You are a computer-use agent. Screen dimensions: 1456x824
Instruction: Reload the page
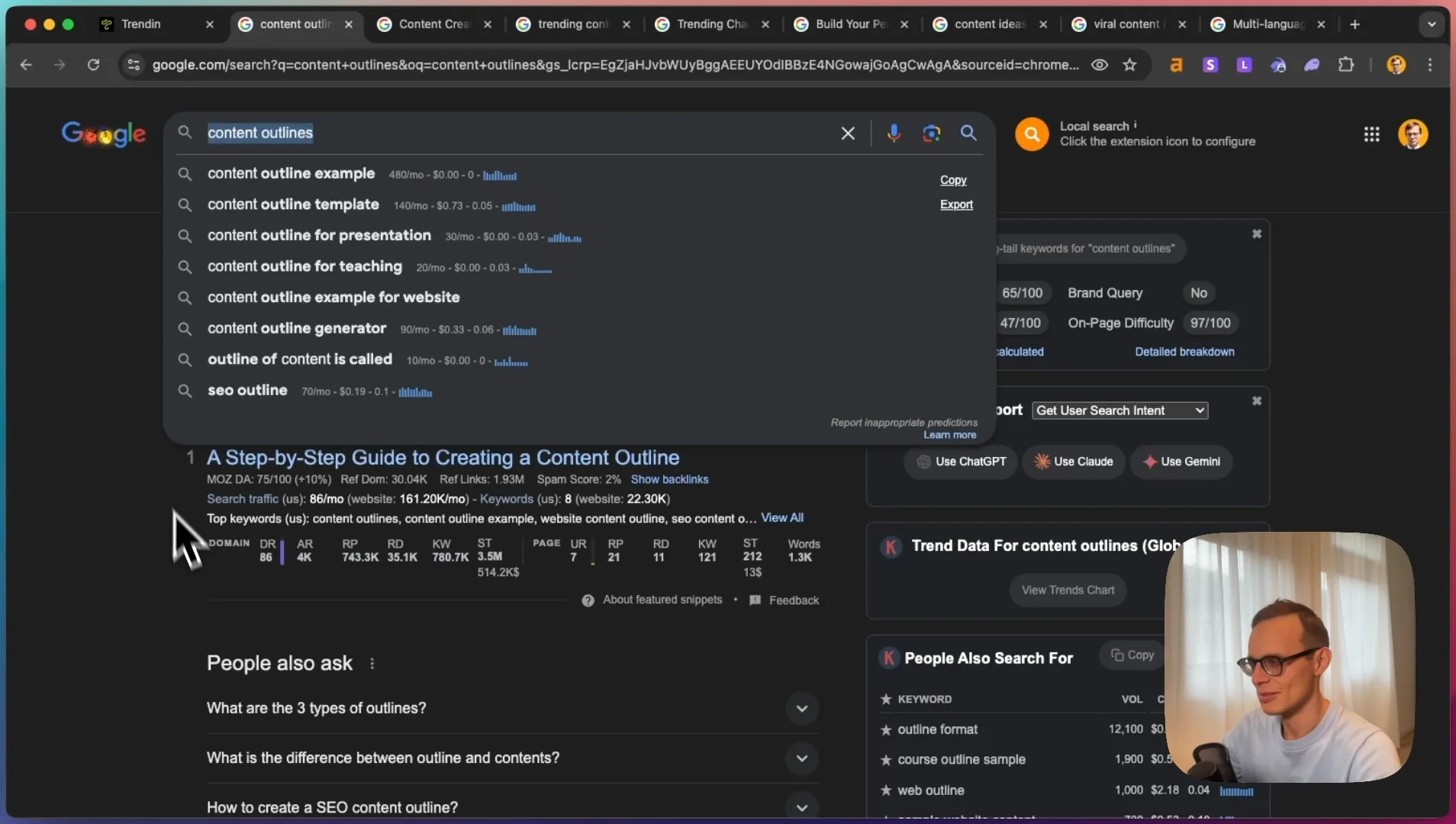93,65
